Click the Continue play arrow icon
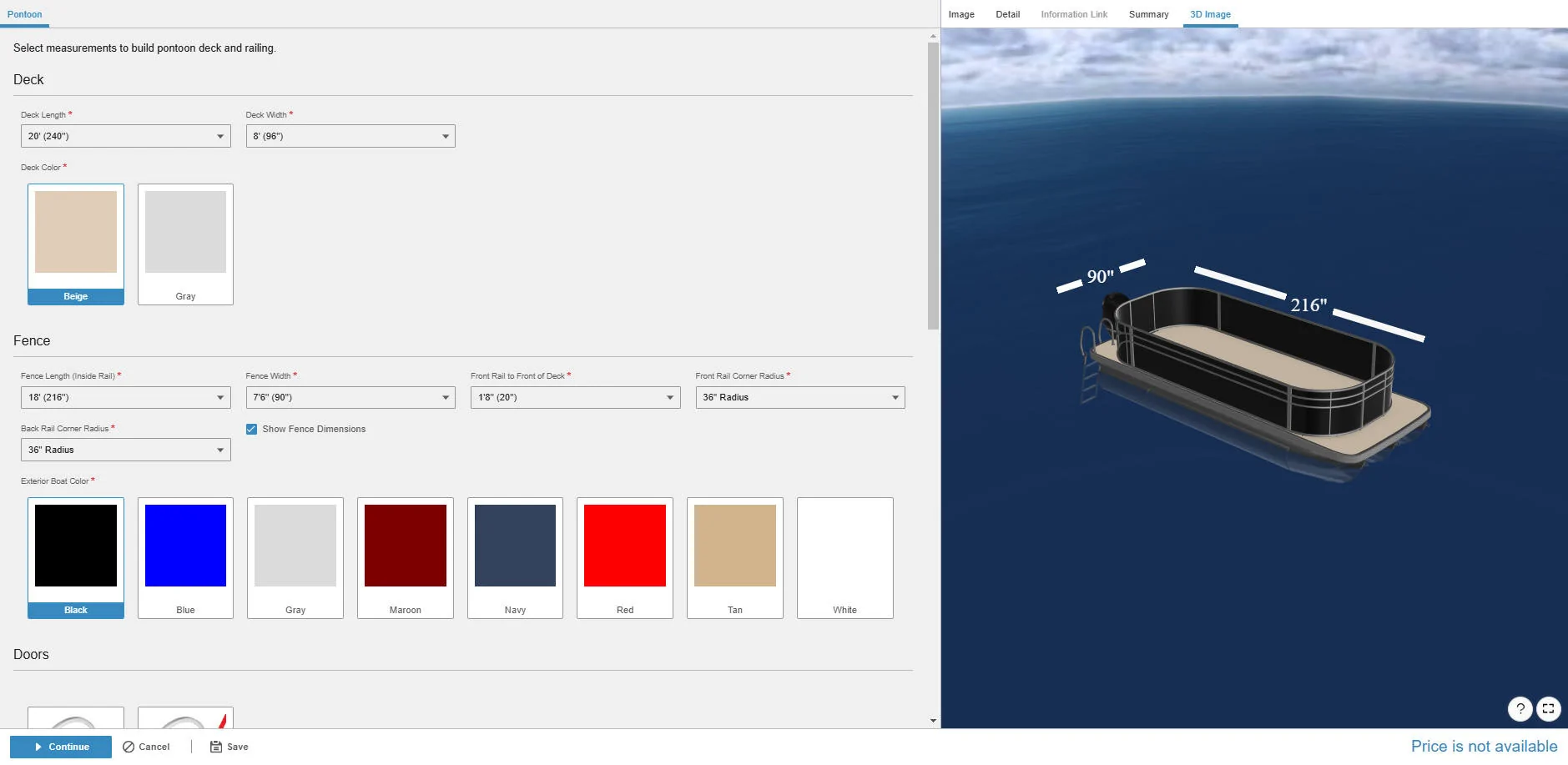 pos(38,747)
